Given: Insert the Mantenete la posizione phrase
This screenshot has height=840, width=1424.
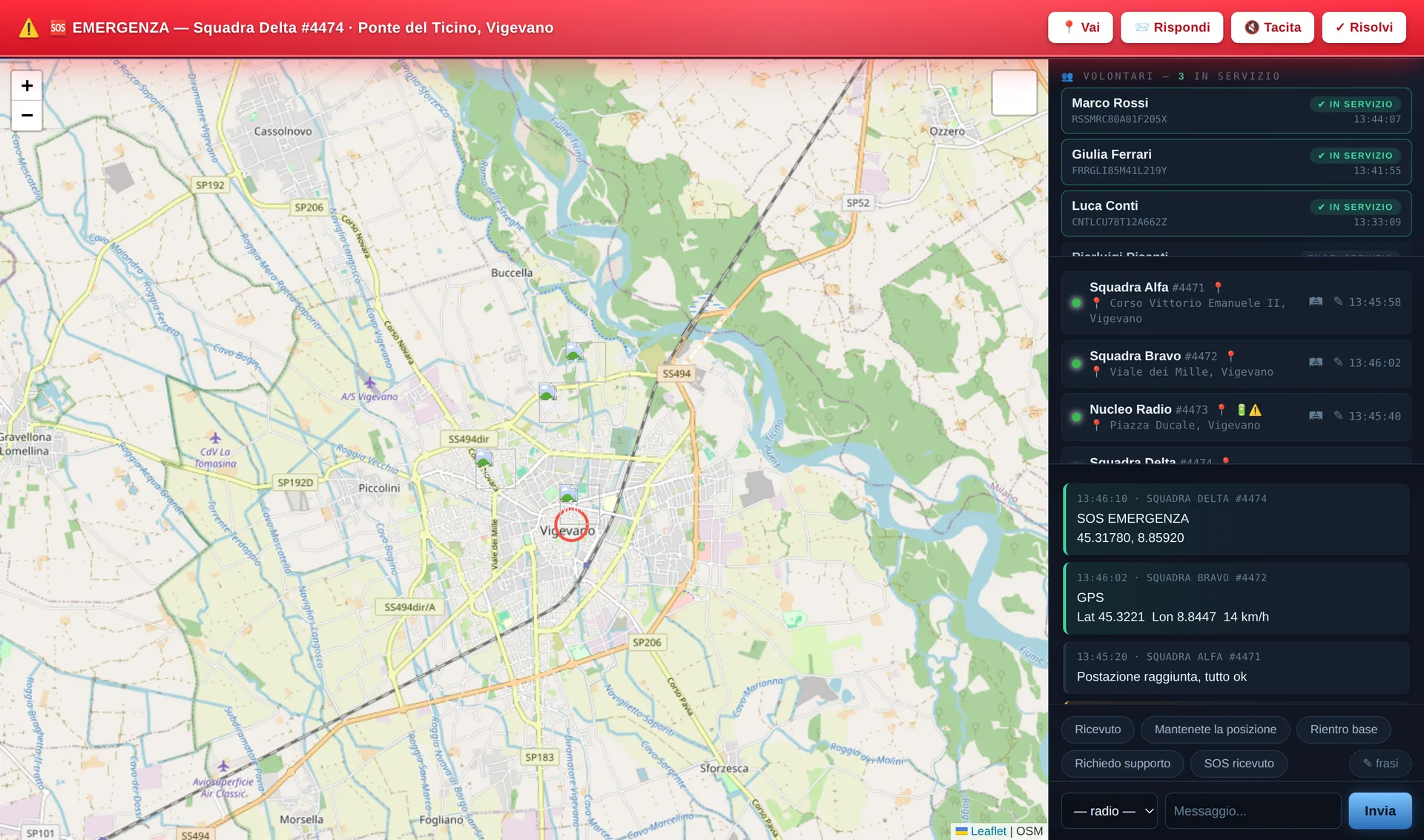Looking at the screenshot, I should 1216,730.
